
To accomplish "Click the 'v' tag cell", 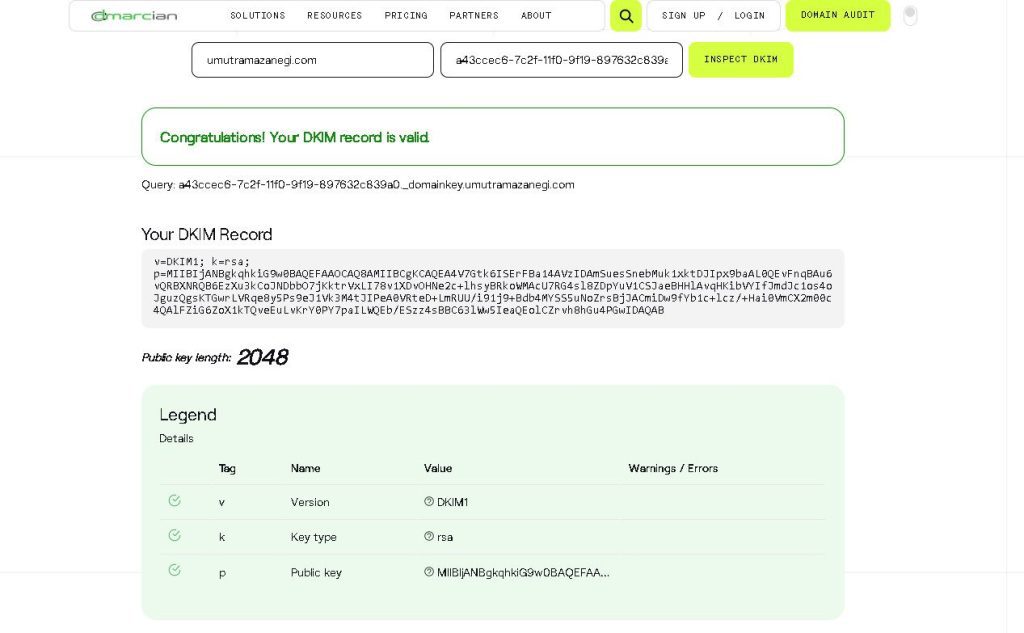I will coord(222,502).
